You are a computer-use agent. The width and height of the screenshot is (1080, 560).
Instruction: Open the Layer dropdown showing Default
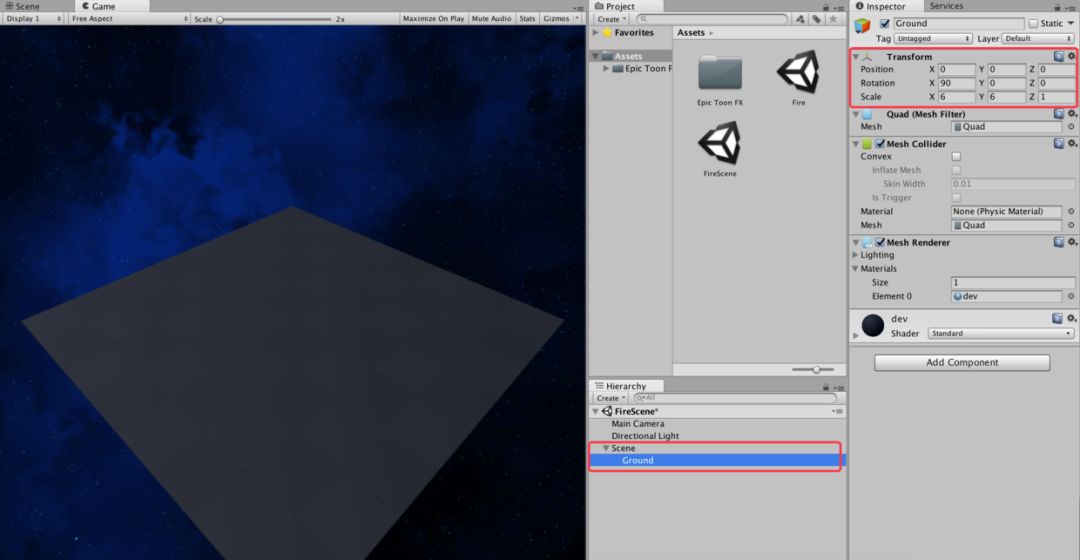[x=1038, y=39]
